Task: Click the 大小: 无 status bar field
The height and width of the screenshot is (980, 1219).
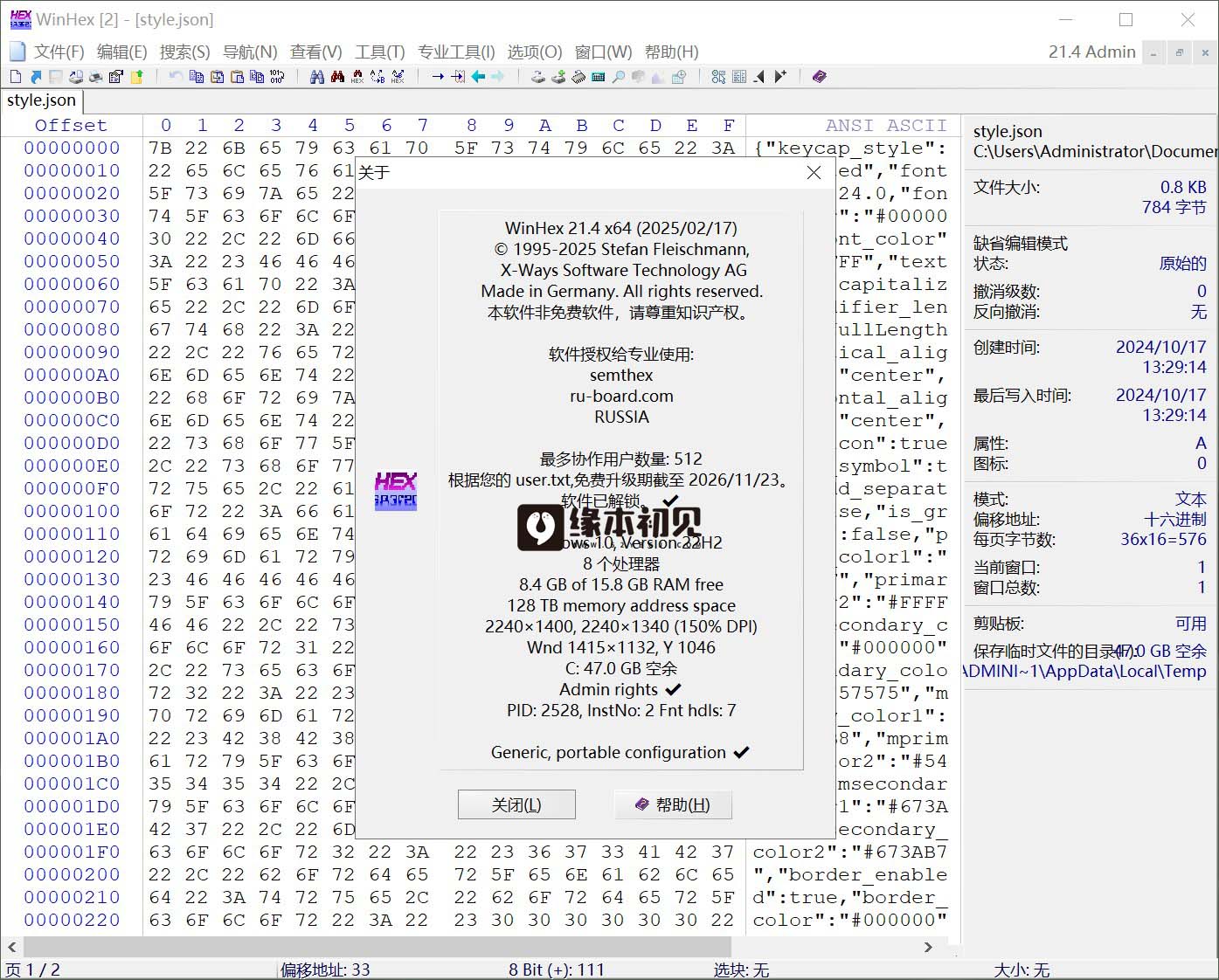Action: click(x=1022, y=970)
